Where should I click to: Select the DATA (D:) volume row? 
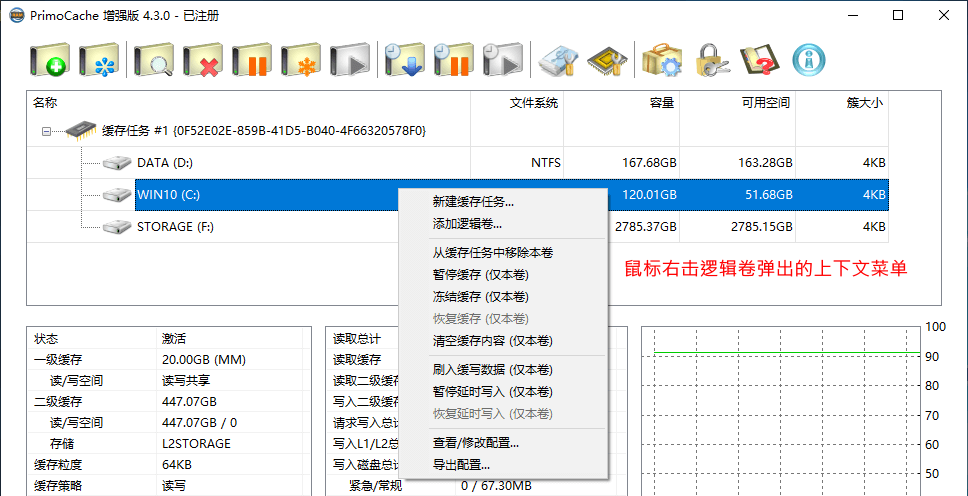[457, 163]
